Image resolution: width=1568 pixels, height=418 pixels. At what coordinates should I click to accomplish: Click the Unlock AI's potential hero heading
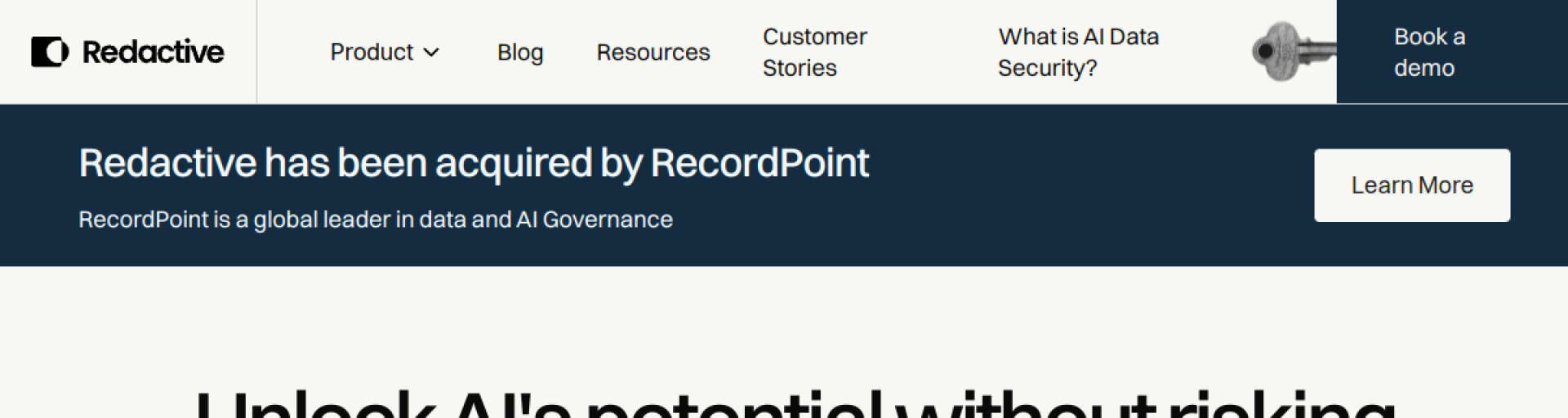(794, 404)
